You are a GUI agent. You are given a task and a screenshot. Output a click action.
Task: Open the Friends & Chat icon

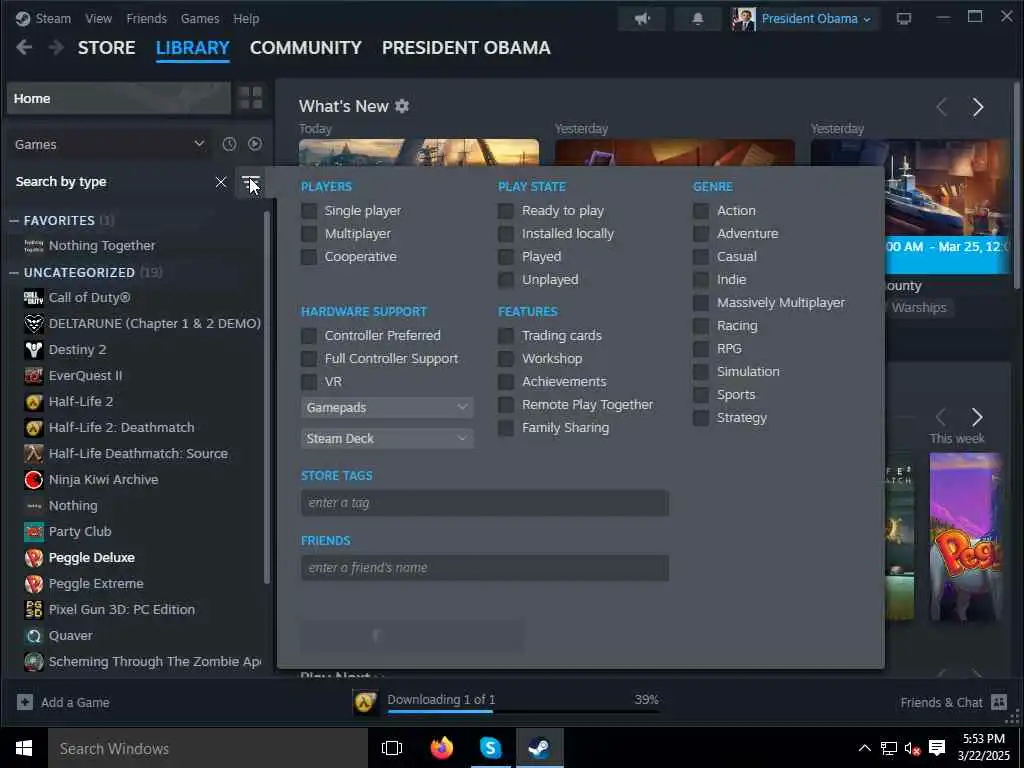[999, 703]
